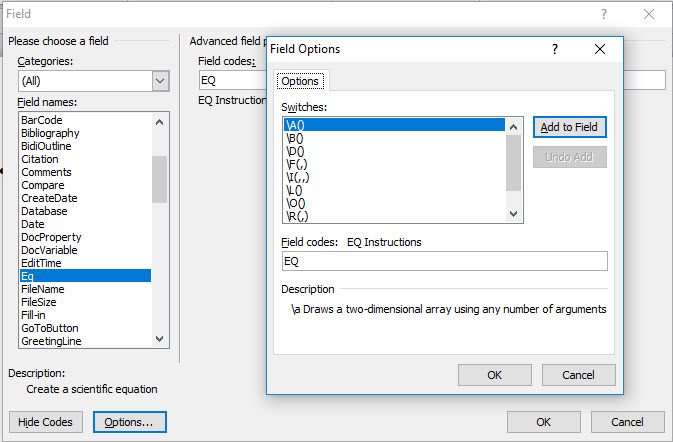673x442 pixels.
Task: Select the \D() switch
Action: 394,151
